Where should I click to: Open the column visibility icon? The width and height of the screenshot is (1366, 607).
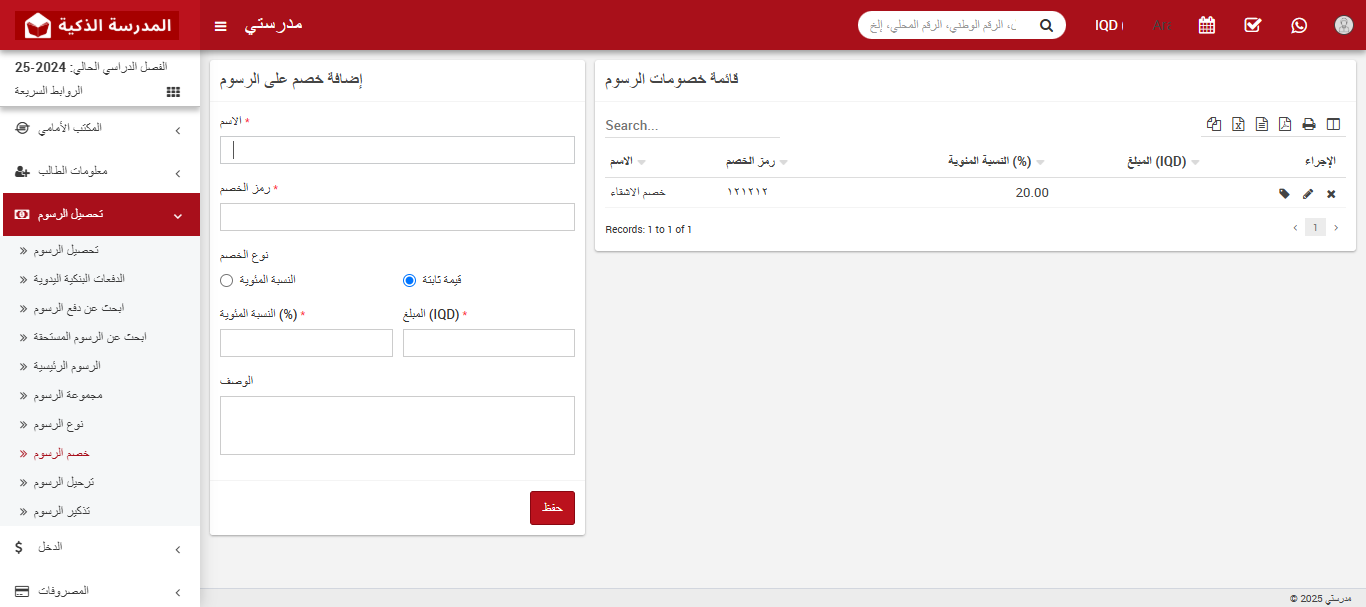pos(1333,124)
